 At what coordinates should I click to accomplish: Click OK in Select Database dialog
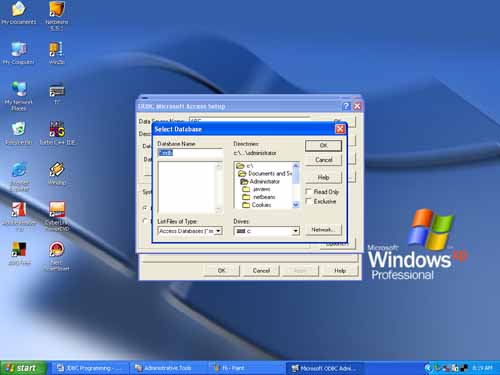(323, 146)
